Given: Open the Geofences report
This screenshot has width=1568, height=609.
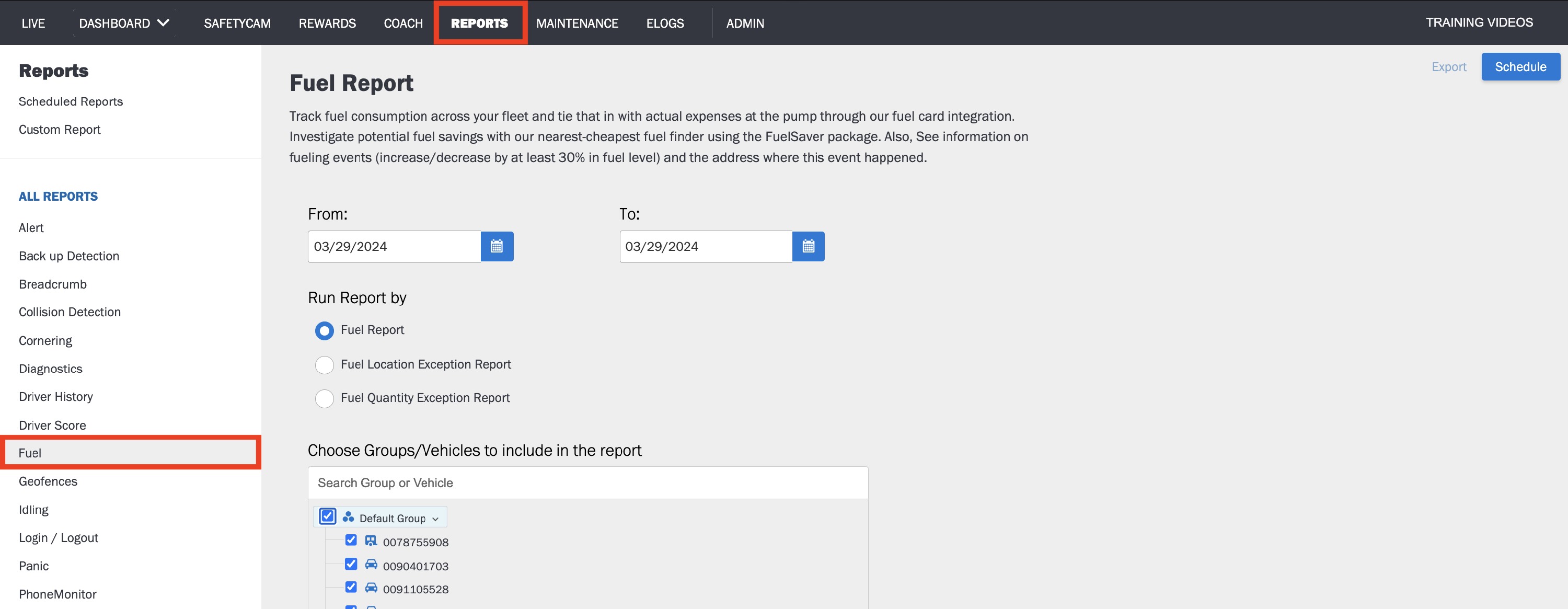Looking at the screenshot, I should (x=48, y=482).
